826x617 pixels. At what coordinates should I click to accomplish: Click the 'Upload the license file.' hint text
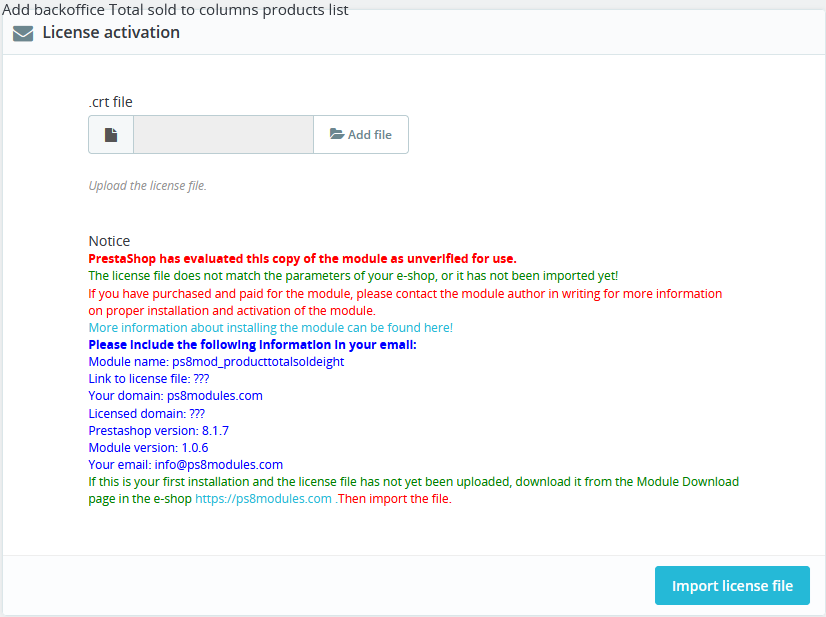[x=148, y=186]
